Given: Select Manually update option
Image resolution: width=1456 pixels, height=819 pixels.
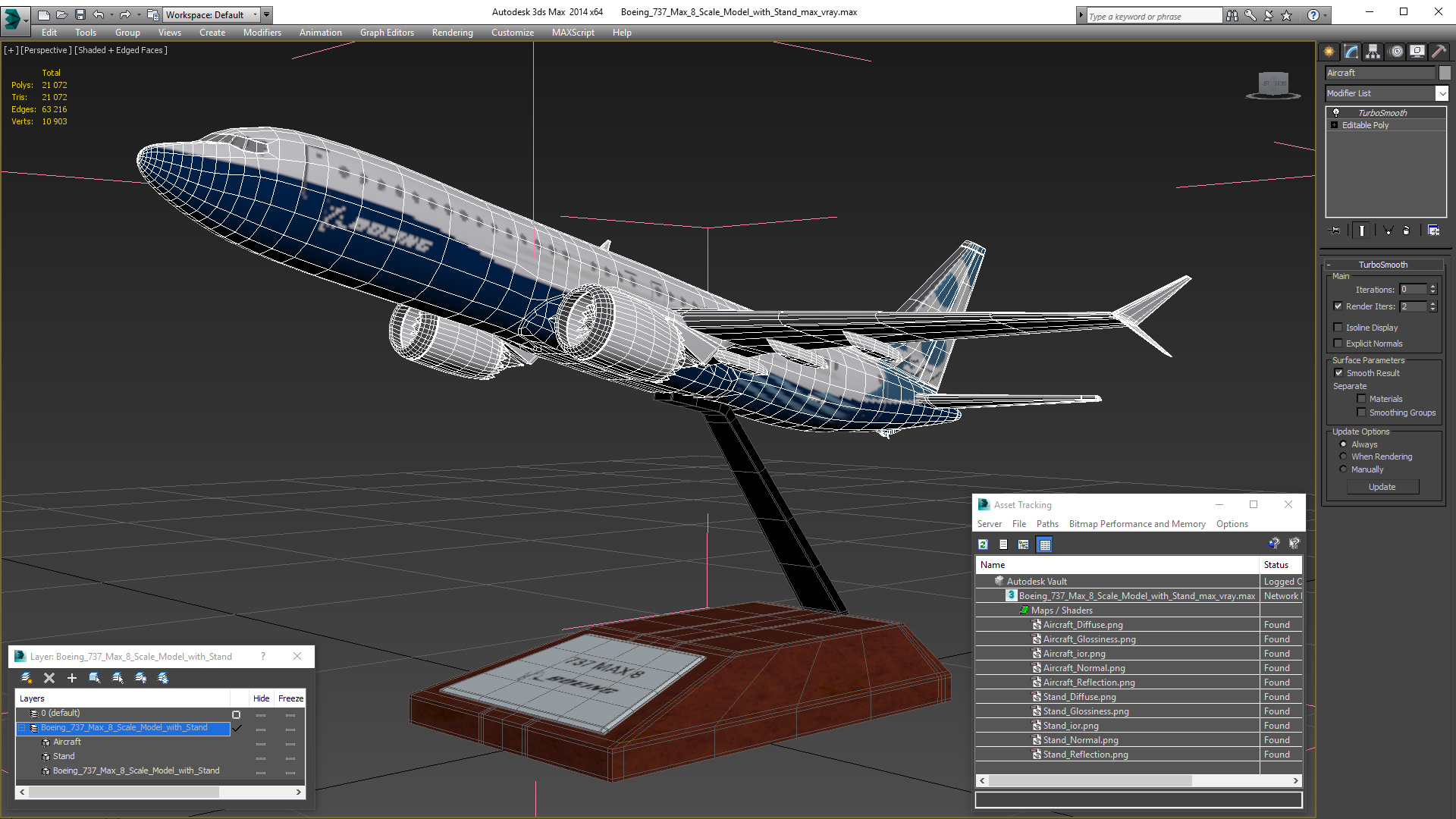Looking at the screenshot, I should pyautogui.click(x=1344, y=469).
